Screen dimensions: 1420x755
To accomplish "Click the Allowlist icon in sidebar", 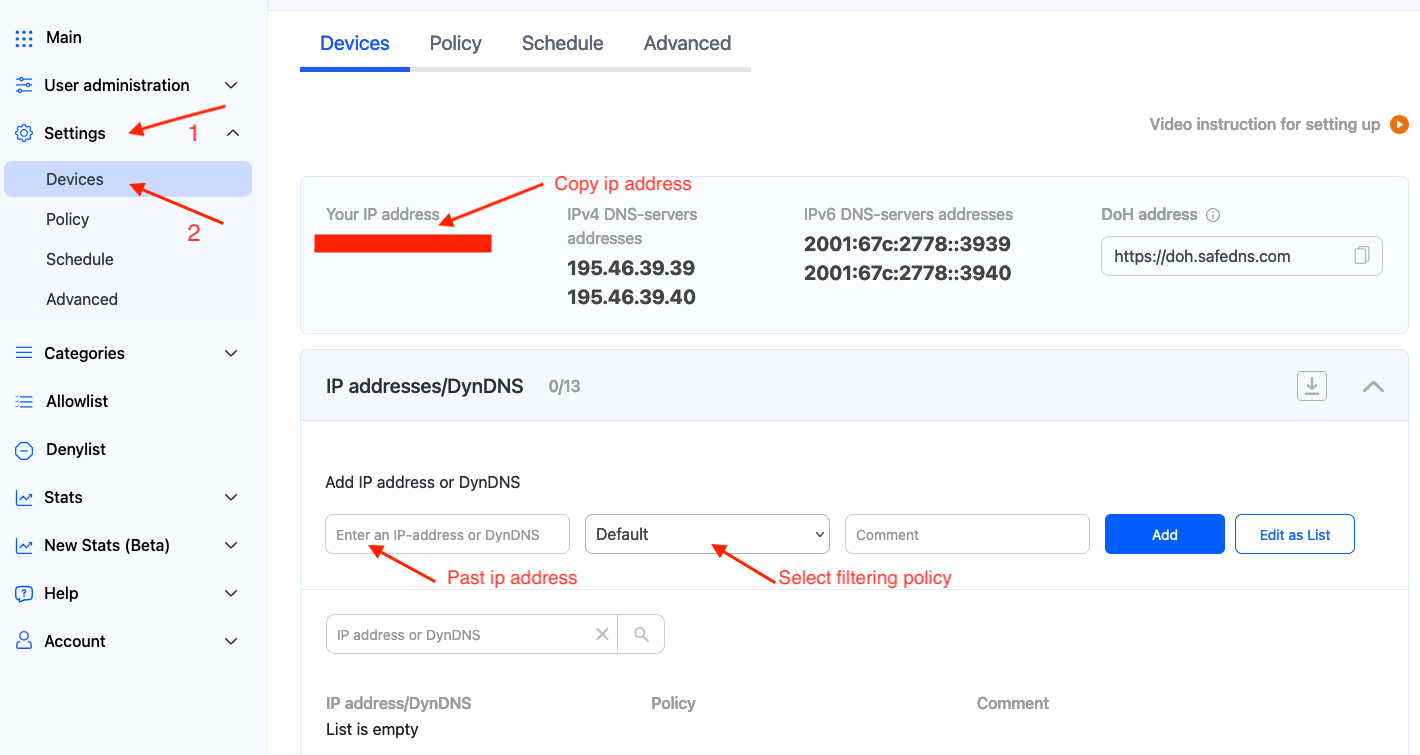I will (x=24, y=401).
